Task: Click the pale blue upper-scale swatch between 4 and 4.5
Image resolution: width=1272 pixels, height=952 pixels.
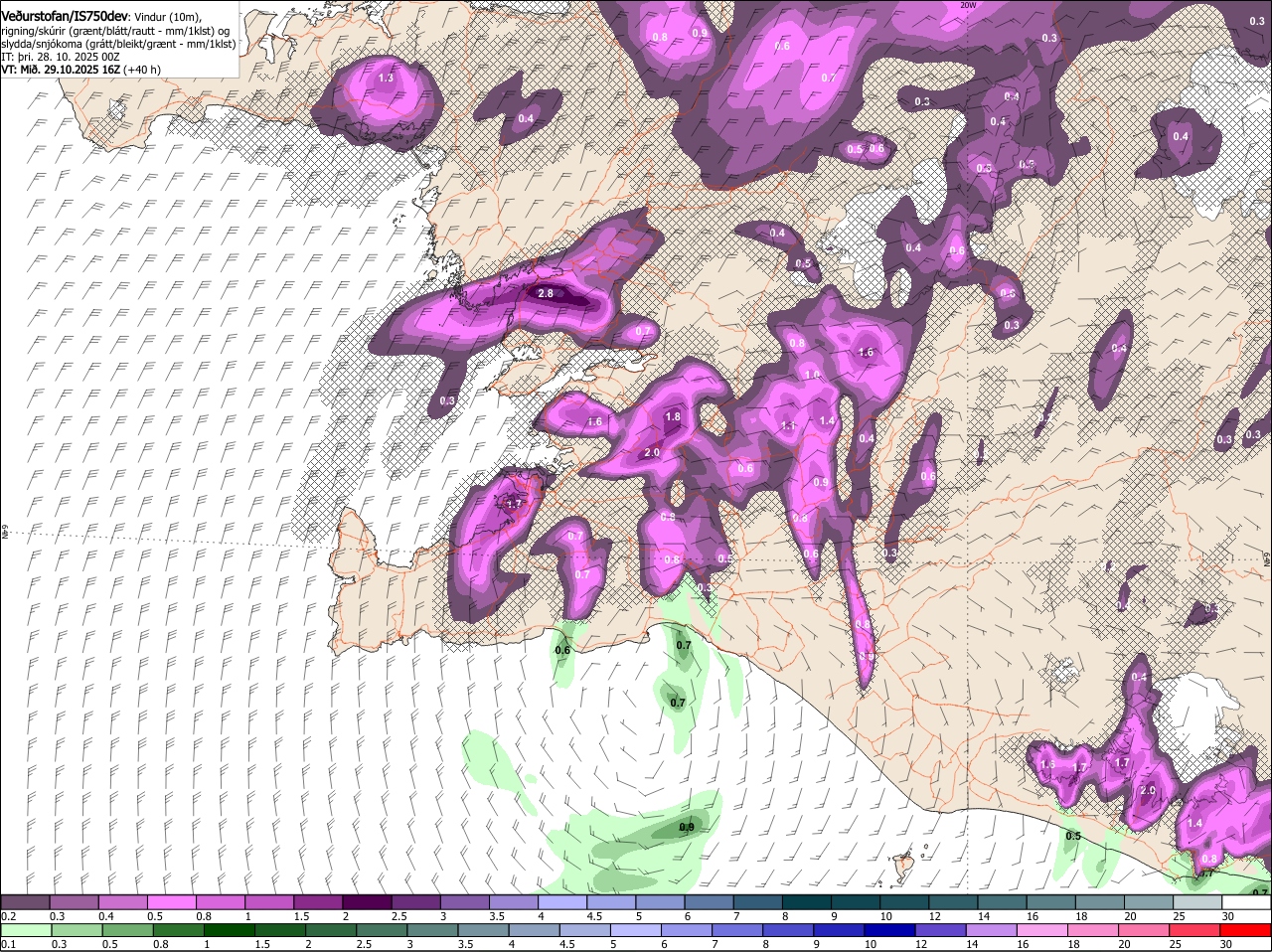Action: [x=564, y=902]
